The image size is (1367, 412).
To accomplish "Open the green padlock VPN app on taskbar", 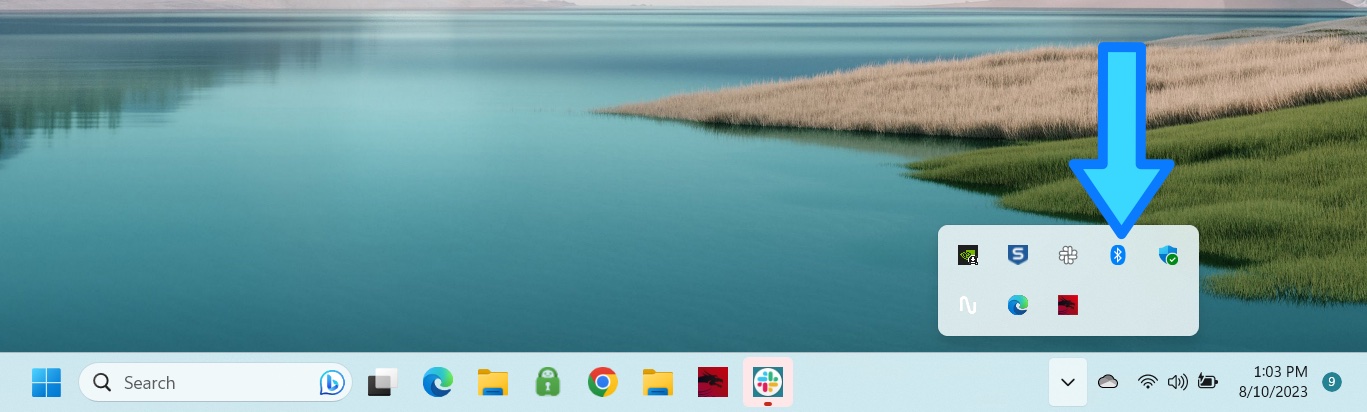I will pos(547,382).
